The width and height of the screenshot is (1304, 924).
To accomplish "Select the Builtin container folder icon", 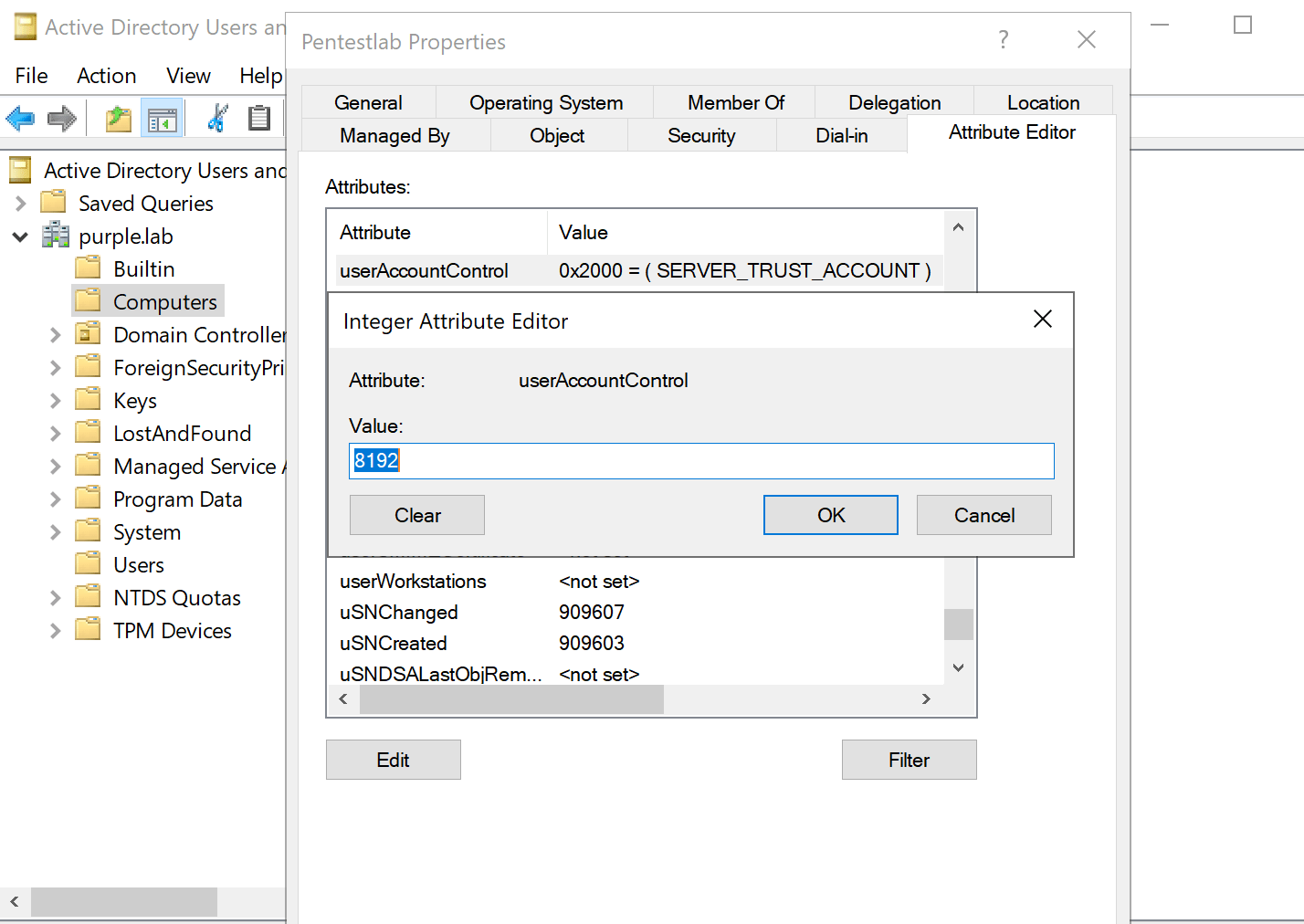I will (x=89, y=268).
